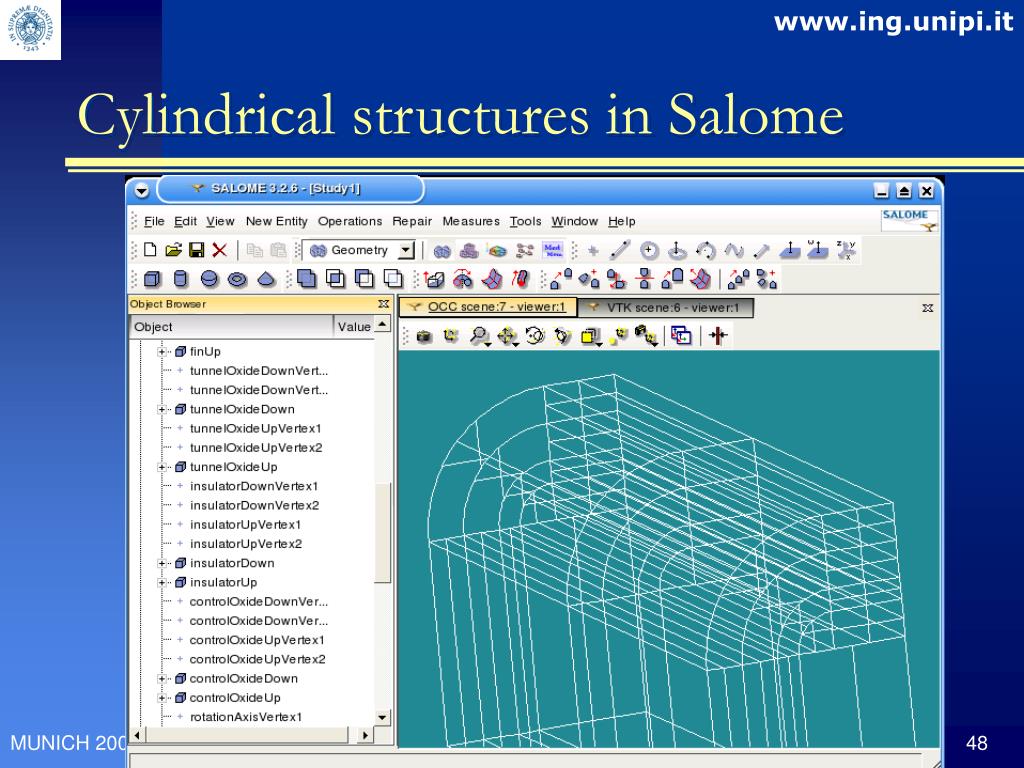Open the Operations menu
This screenshot has width=1024, height=768.
(x=350, y=221)
